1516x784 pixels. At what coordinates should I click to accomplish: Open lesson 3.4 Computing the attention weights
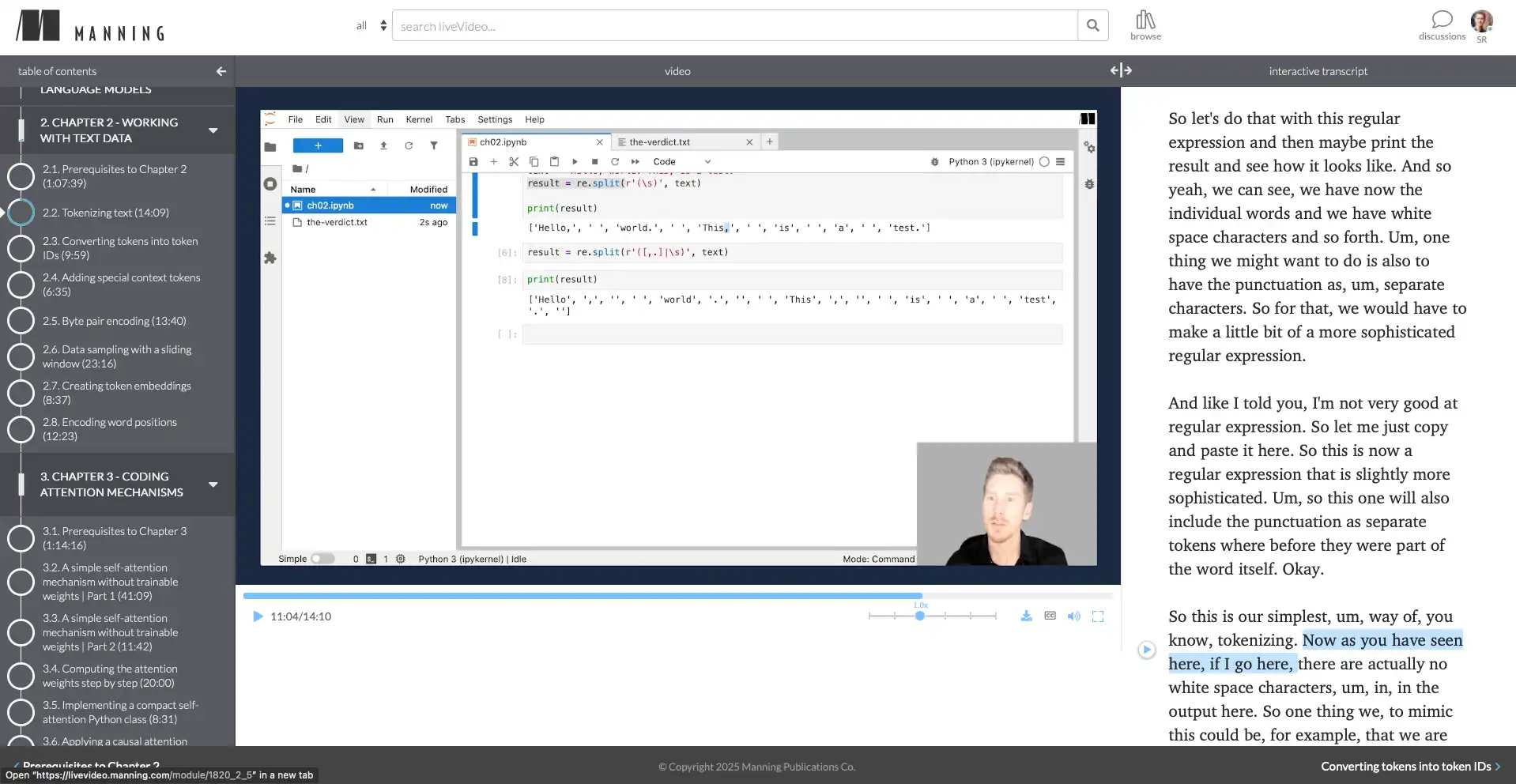111,675
